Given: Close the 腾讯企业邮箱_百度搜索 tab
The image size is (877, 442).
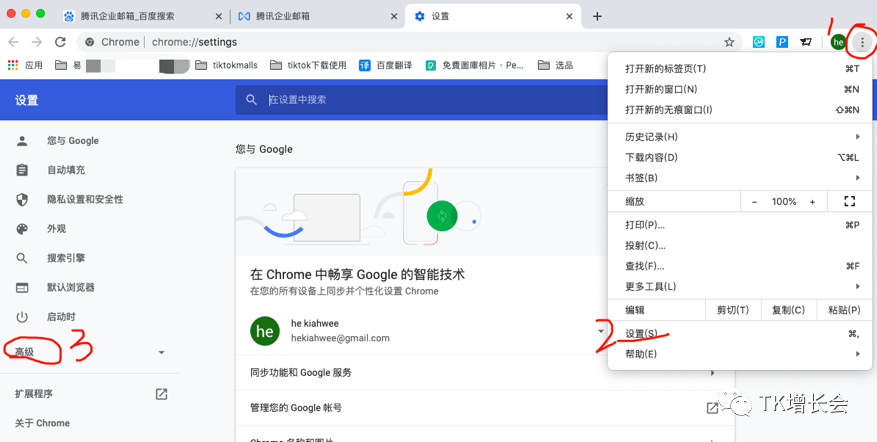Looking at the screenshot, I should (x=219, y=16).
